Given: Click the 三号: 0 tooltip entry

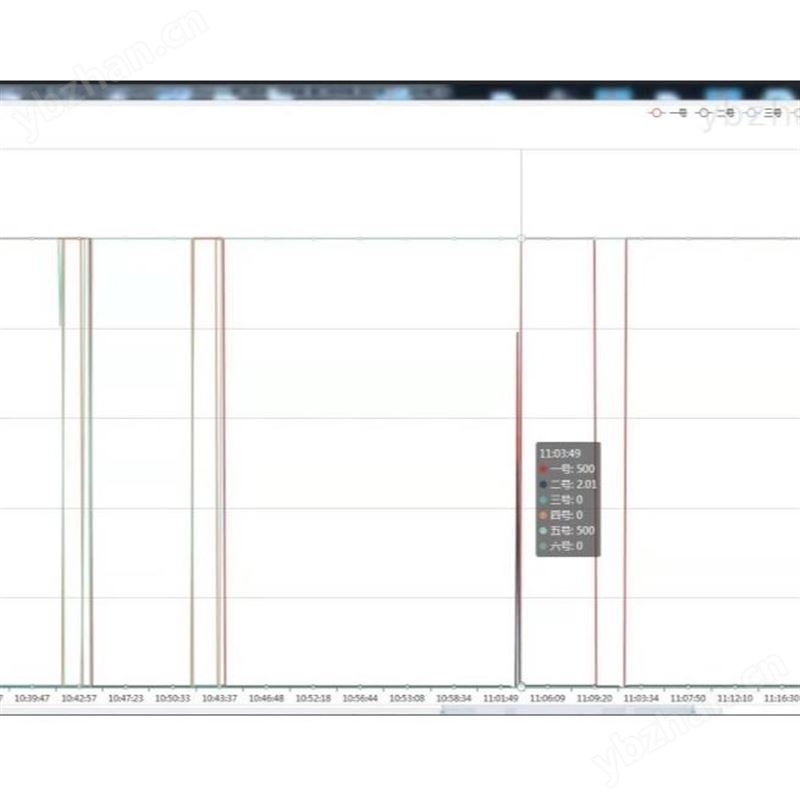Looking at the screenshot, I should click(562, 499).
